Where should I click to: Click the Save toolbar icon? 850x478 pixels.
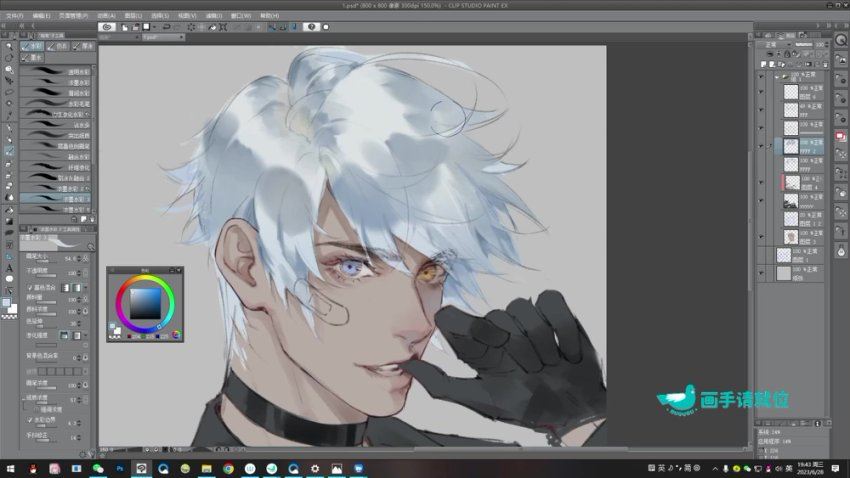[x=146, y=27]
